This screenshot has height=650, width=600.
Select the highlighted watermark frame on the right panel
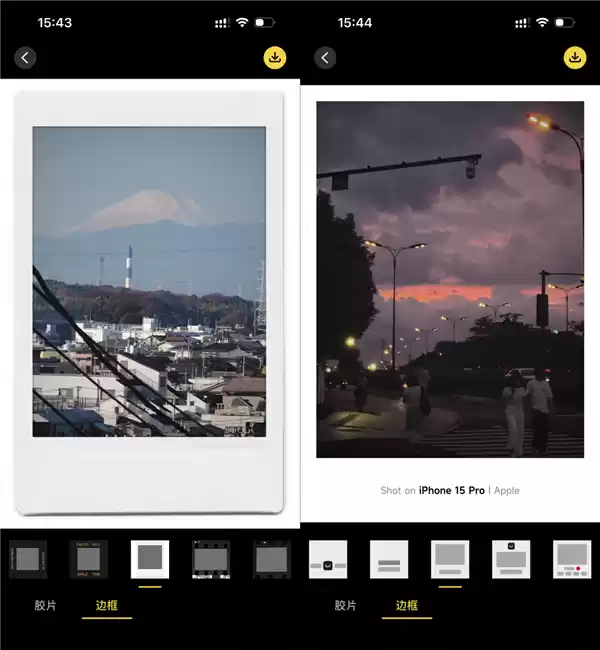450,559
